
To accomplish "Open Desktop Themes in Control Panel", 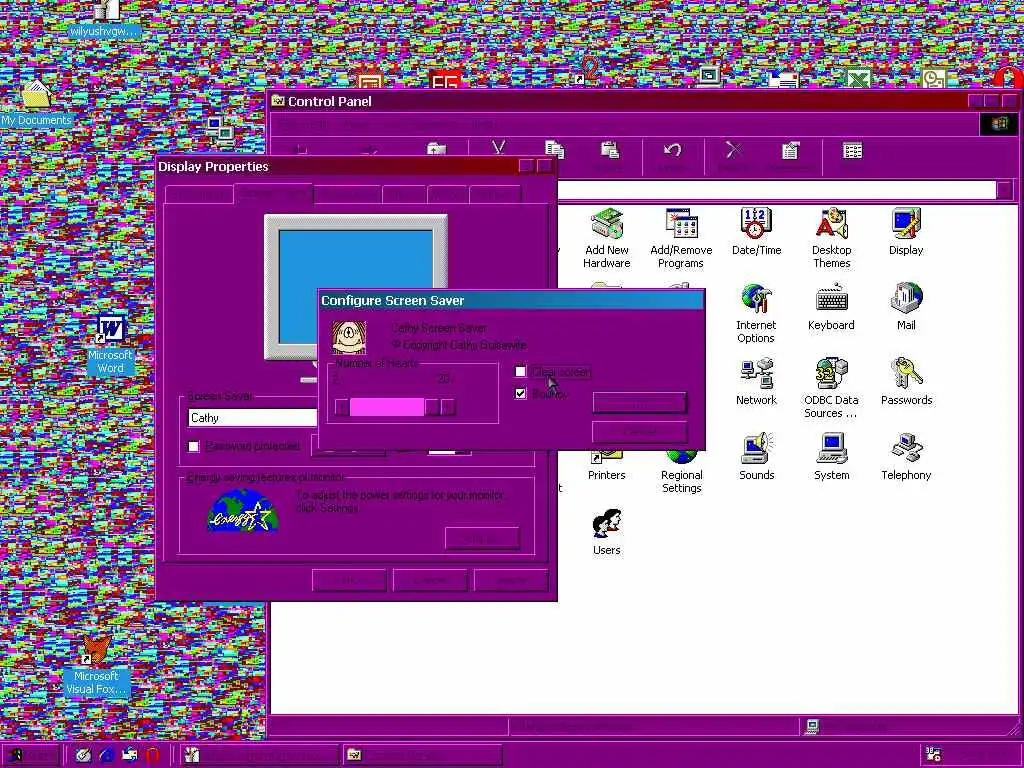I will (x=831, y=238).
